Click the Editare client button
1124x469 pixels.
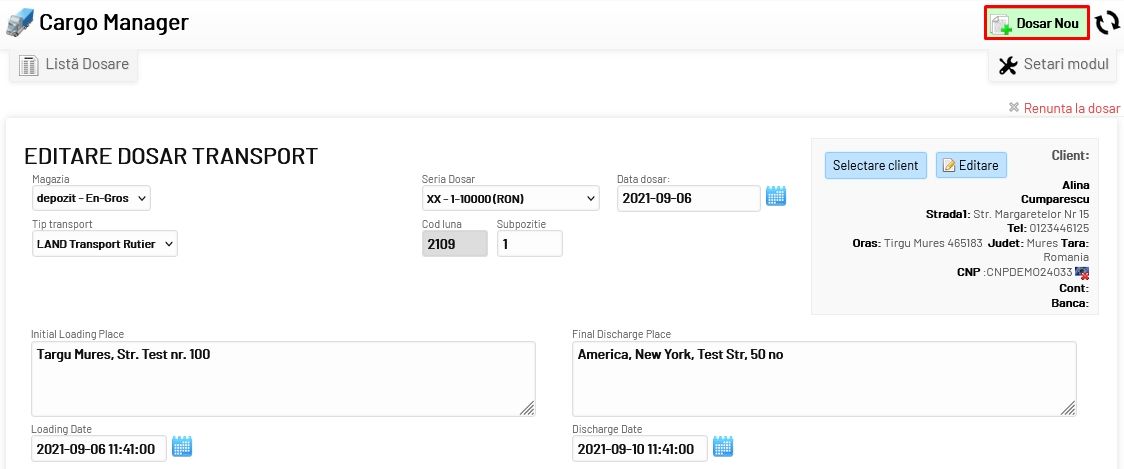[x=971, y=165]
